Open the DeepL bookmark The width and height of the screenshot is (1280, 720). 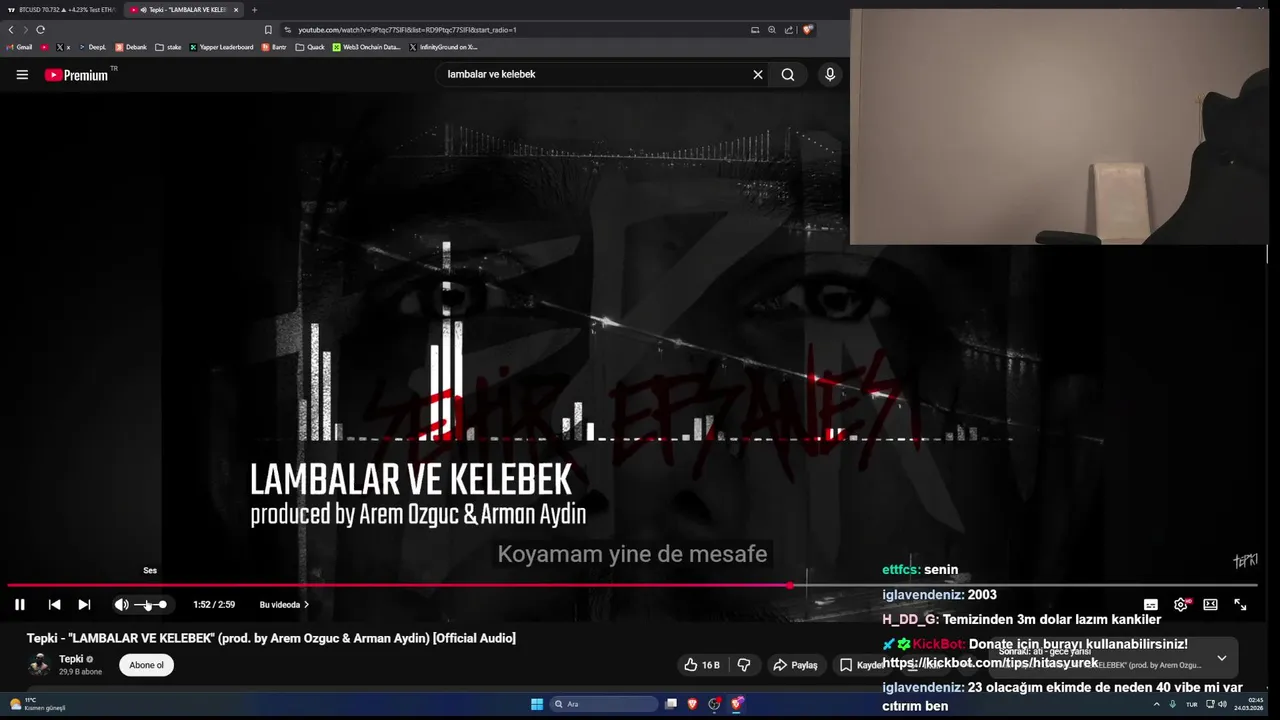click(92, 47)
